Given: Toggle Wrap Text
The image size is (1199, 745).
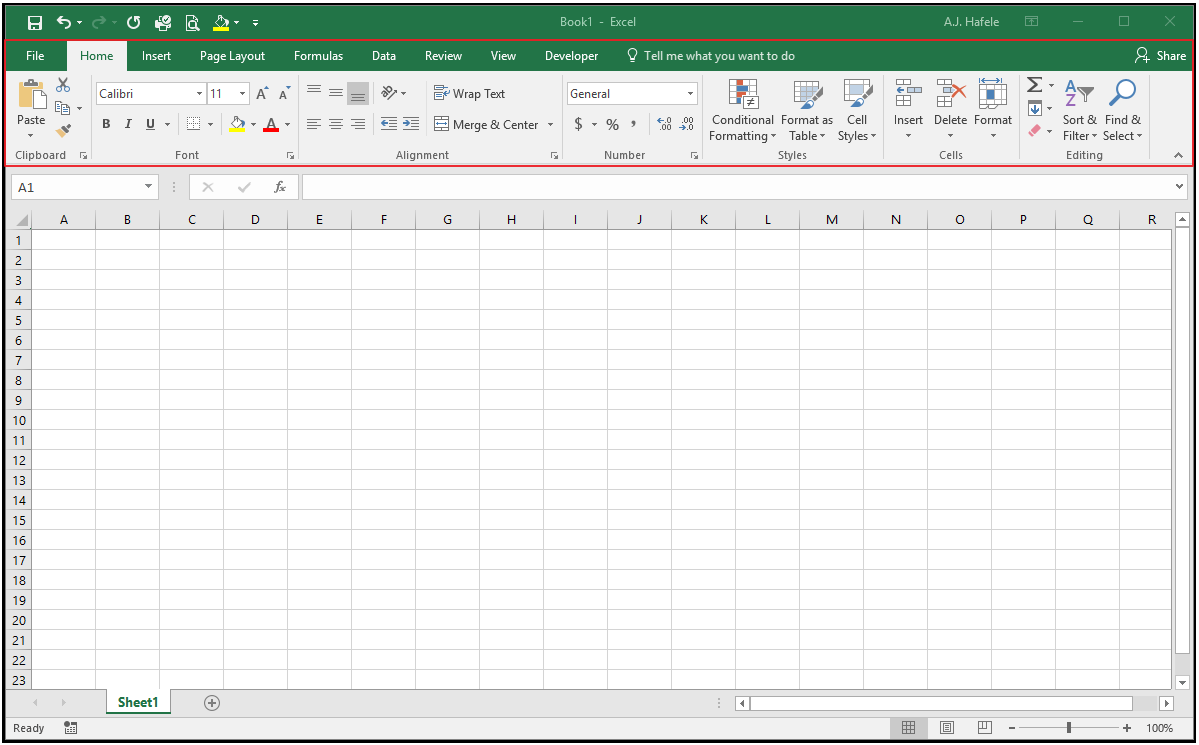Looking at the screenshot, I should [470, 93].
